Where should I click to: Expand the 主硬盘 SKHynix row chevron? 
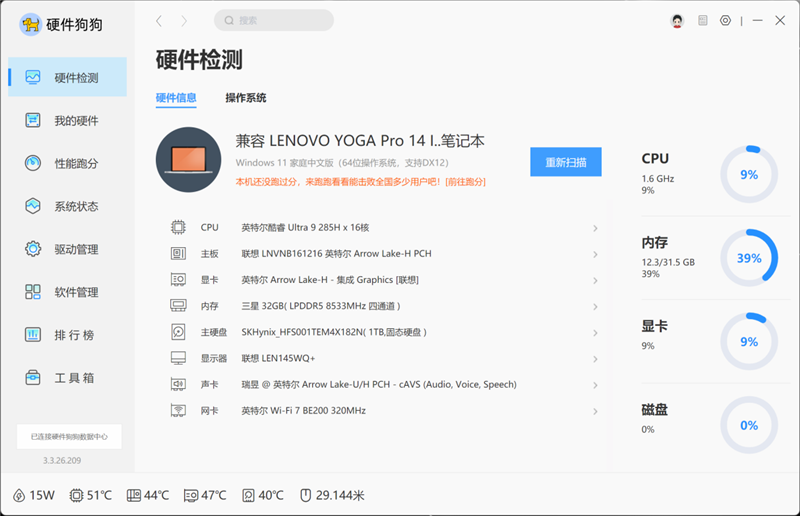coord(595,333)
